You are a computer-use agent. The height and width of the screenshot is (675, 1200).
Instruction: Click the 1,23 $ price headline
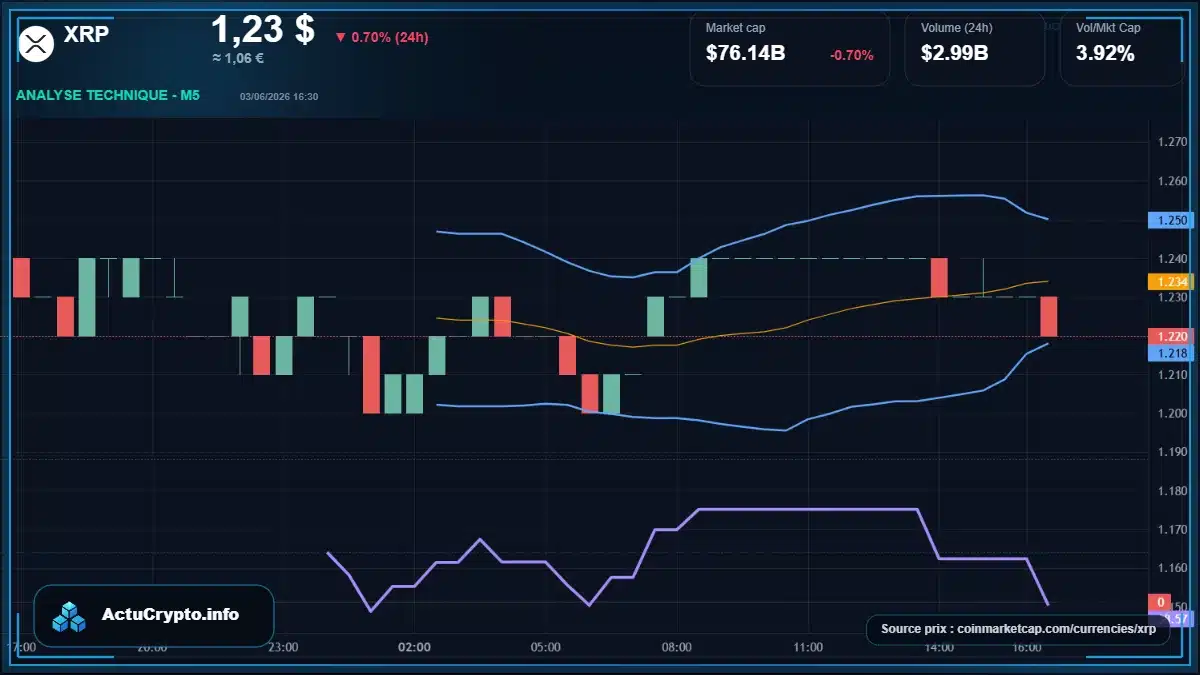pyautogui.click(x=263, y=28)
